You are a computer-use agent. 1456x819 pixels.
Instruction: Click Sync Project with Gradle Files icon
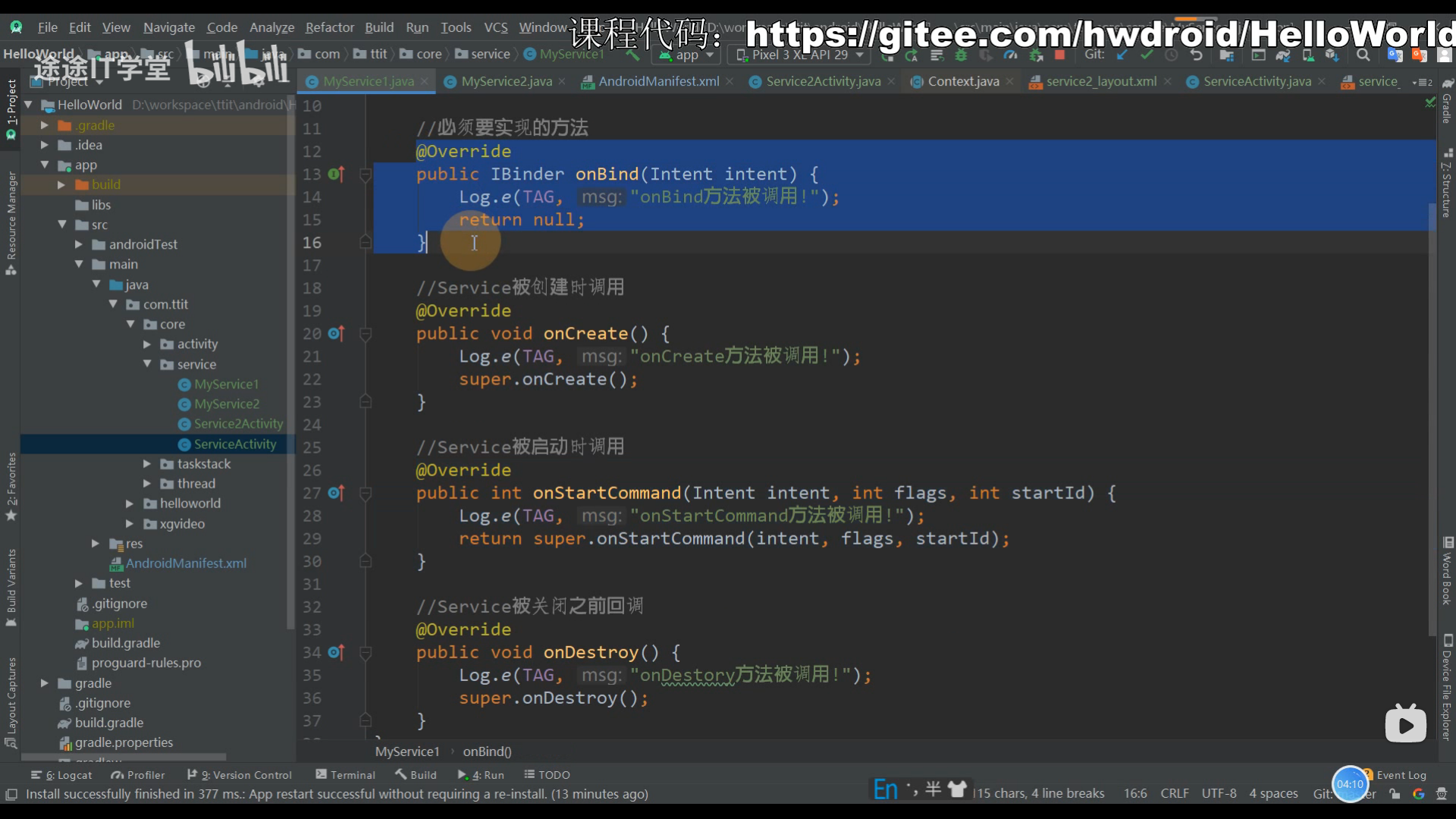[1283, 55]
